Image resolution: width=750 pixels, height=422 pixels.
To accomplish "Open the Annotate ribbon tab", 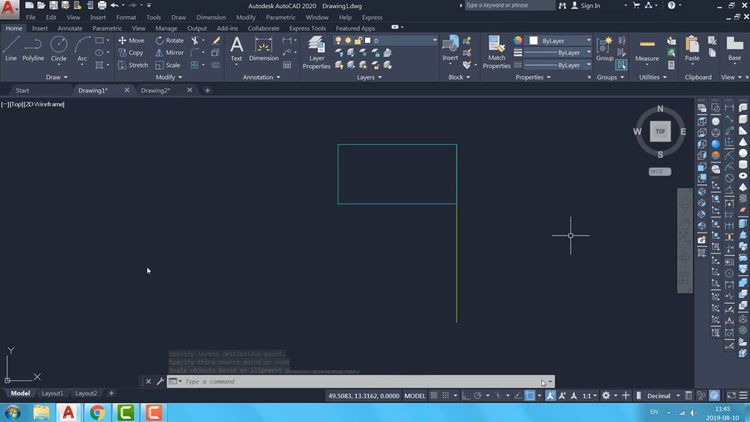I will tap(69, 28).
